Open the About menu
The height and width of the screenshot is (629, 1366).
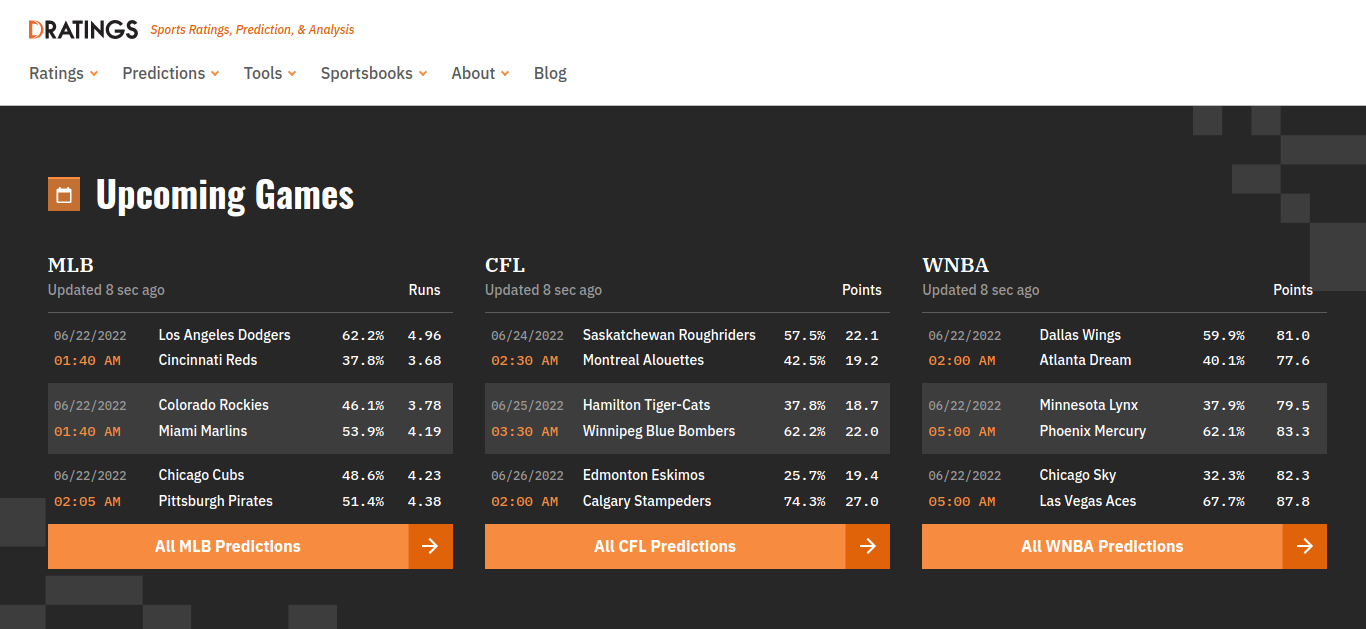[x=480, y=73]
